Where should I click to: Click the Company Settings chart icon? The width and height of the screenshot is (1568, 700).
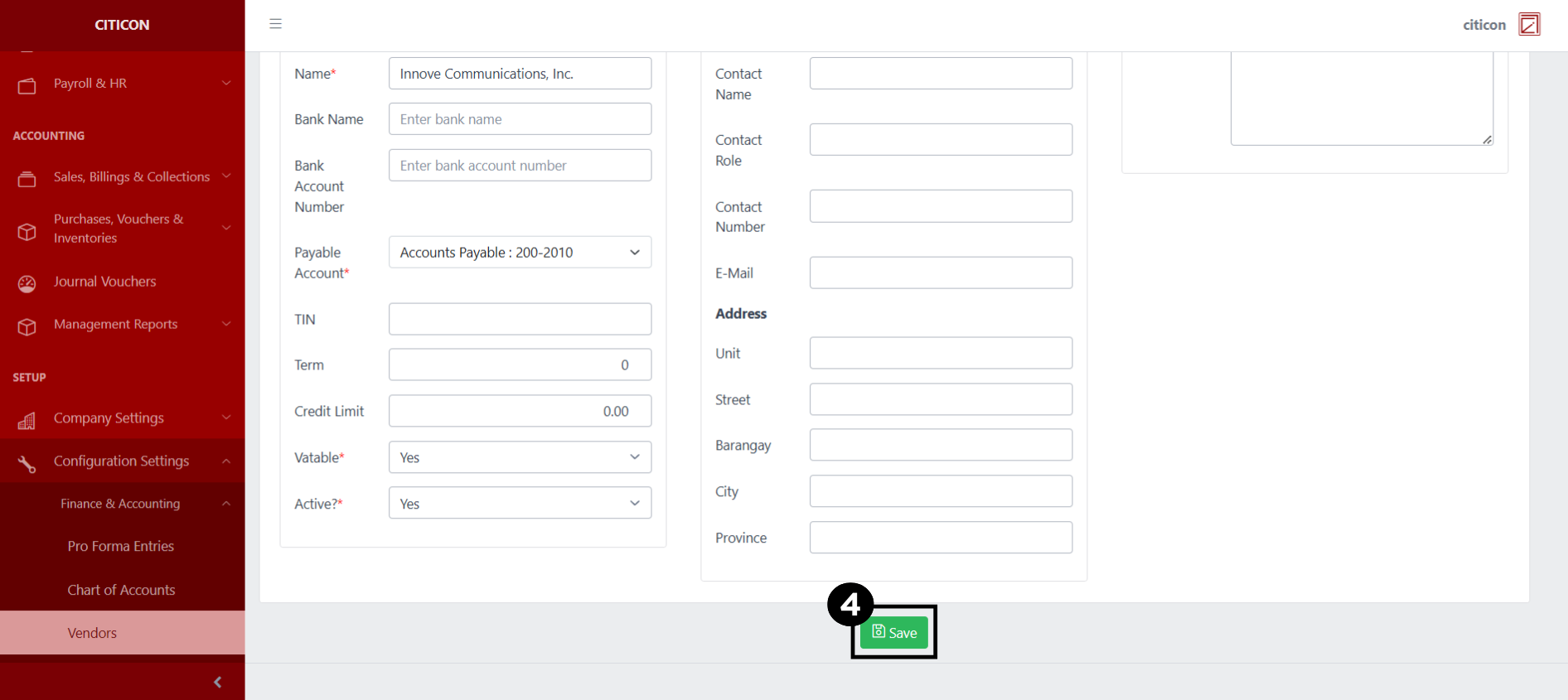[27, 421]
